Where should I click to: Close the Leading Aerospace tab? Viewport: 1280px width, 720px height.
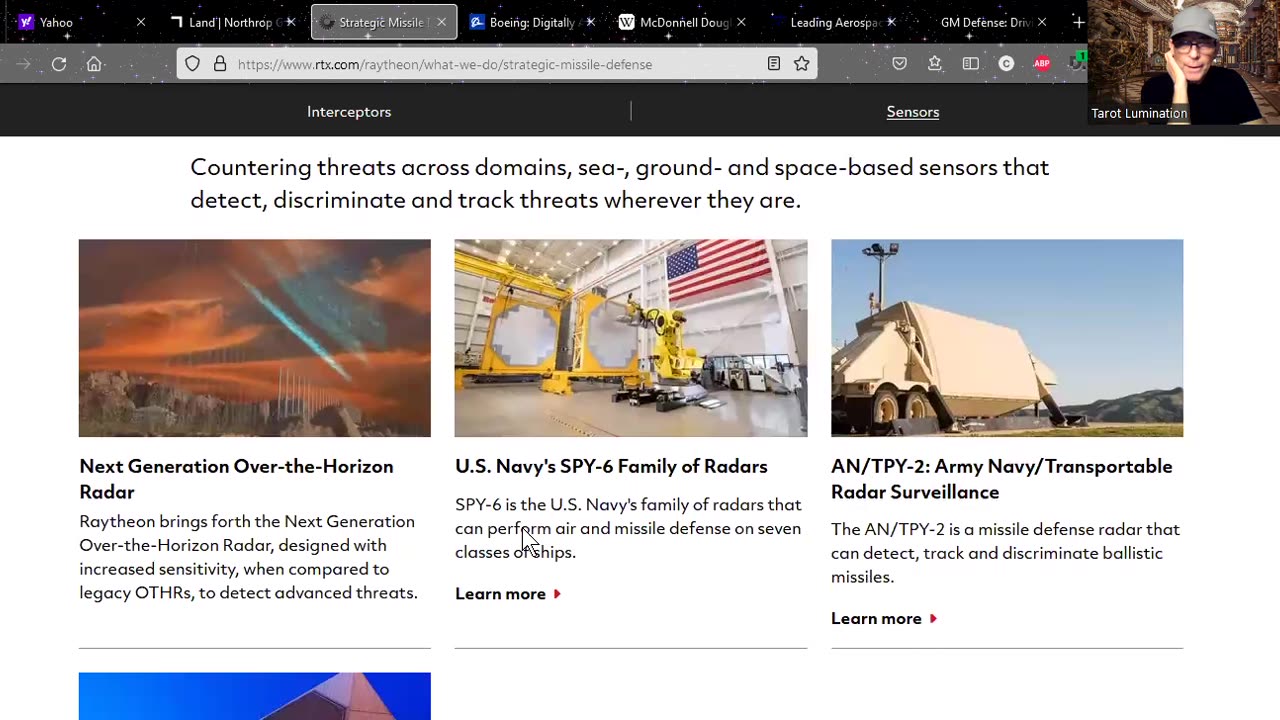tap(891, 22)
